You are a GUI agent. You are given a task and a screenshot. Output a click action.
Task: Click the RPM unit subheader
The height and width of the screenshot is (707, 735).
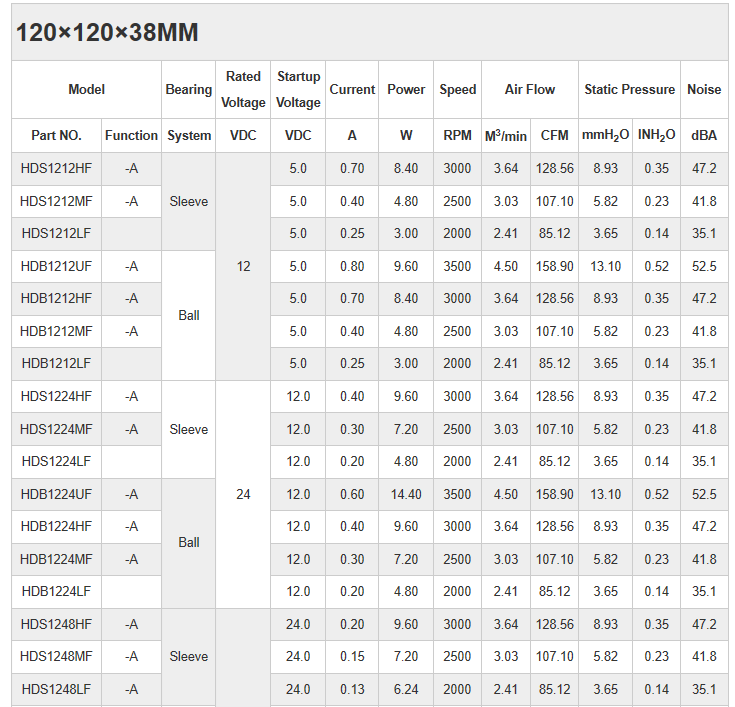(x=457, y=136)
